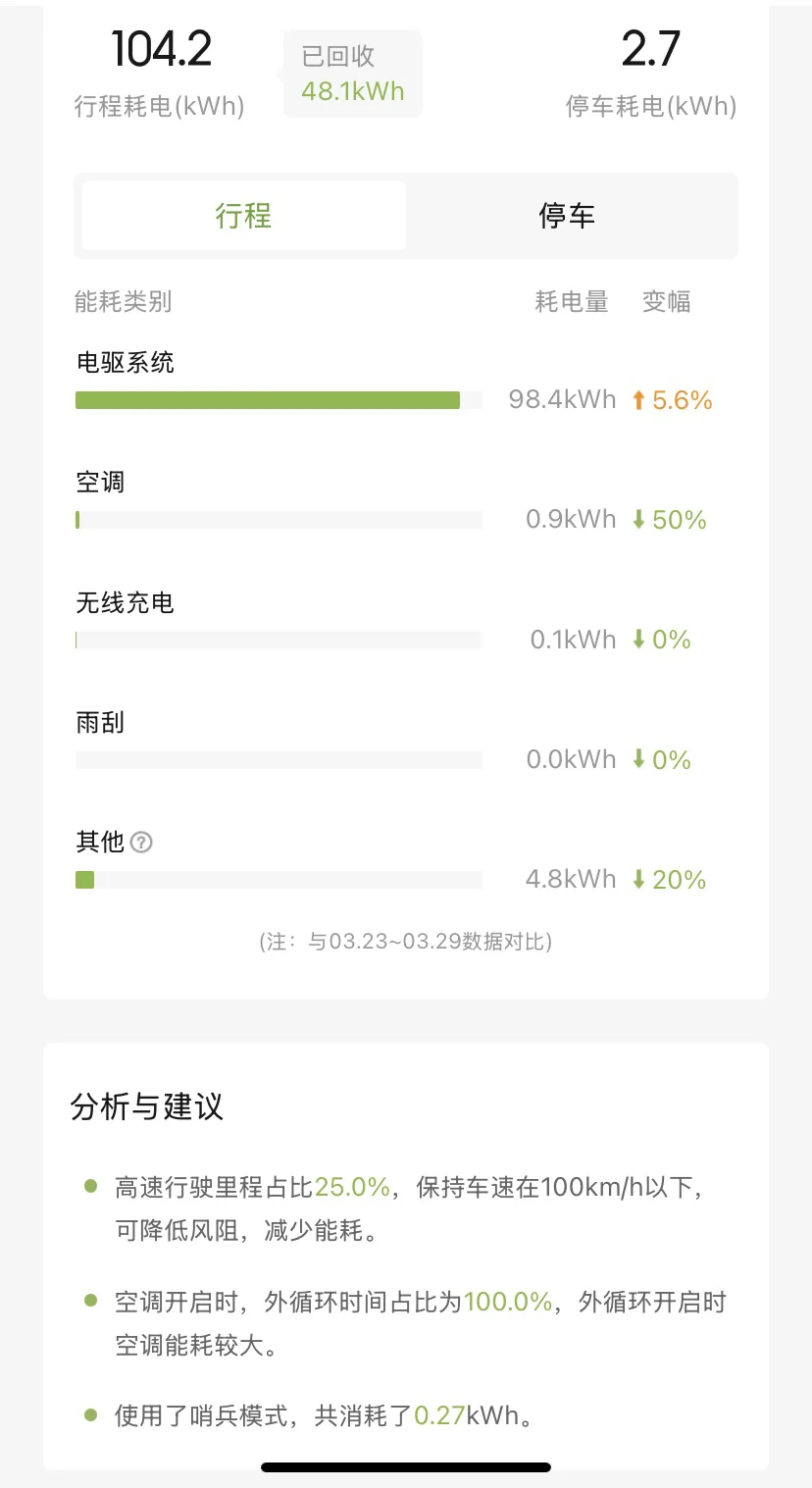Tap the orange up arrow for 电驱系统
The height and width of the screenshot is (1488, 812).
(638, 400)
